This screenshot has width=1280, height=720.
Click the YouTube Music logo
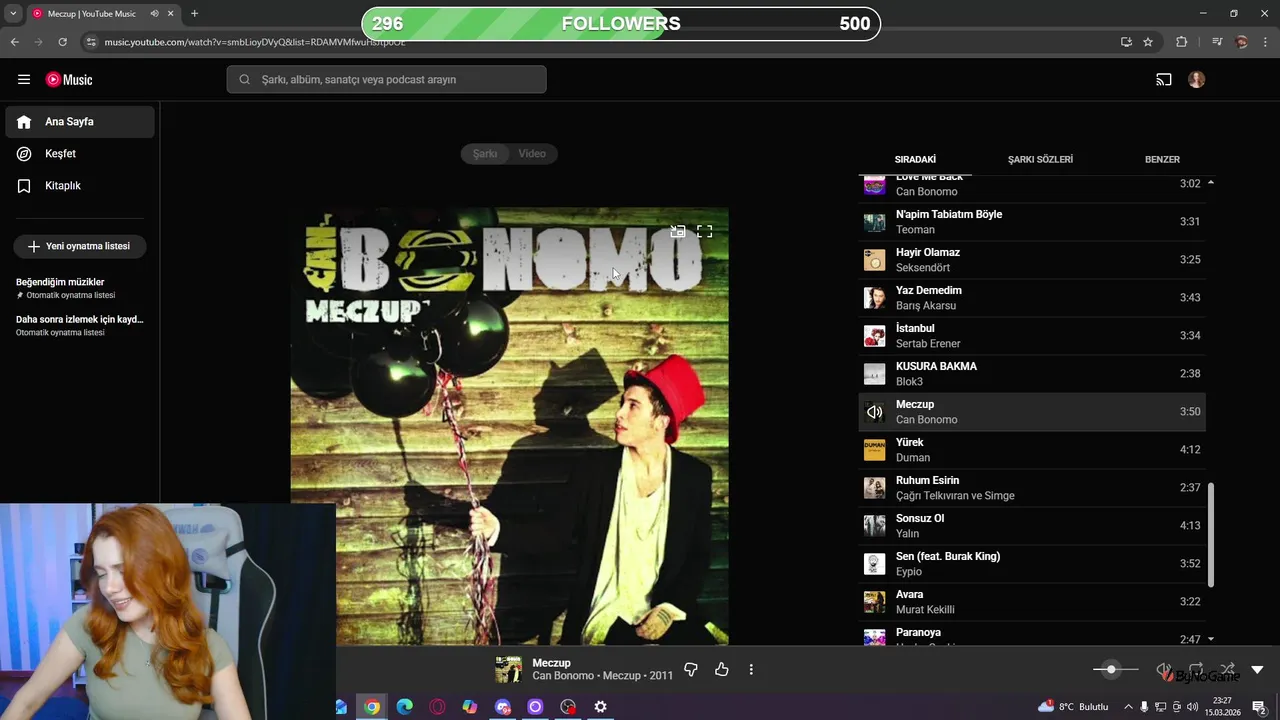69,80
